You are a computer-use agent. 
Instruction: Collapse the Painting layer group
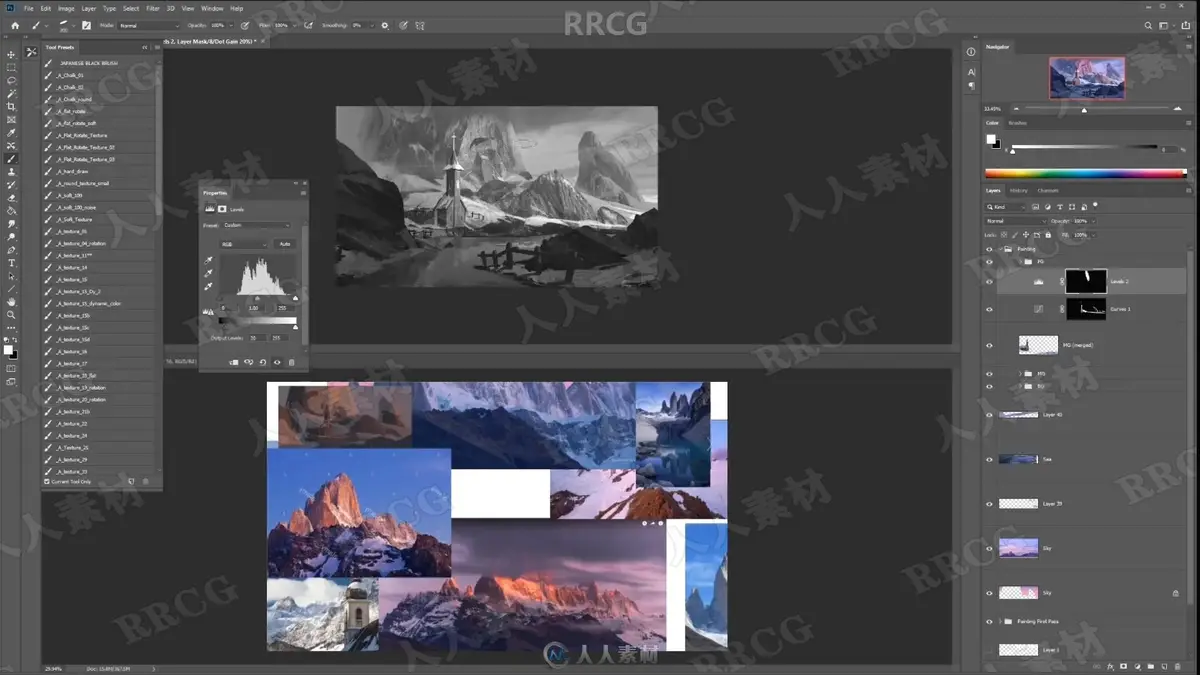(x=1000, y=249)
